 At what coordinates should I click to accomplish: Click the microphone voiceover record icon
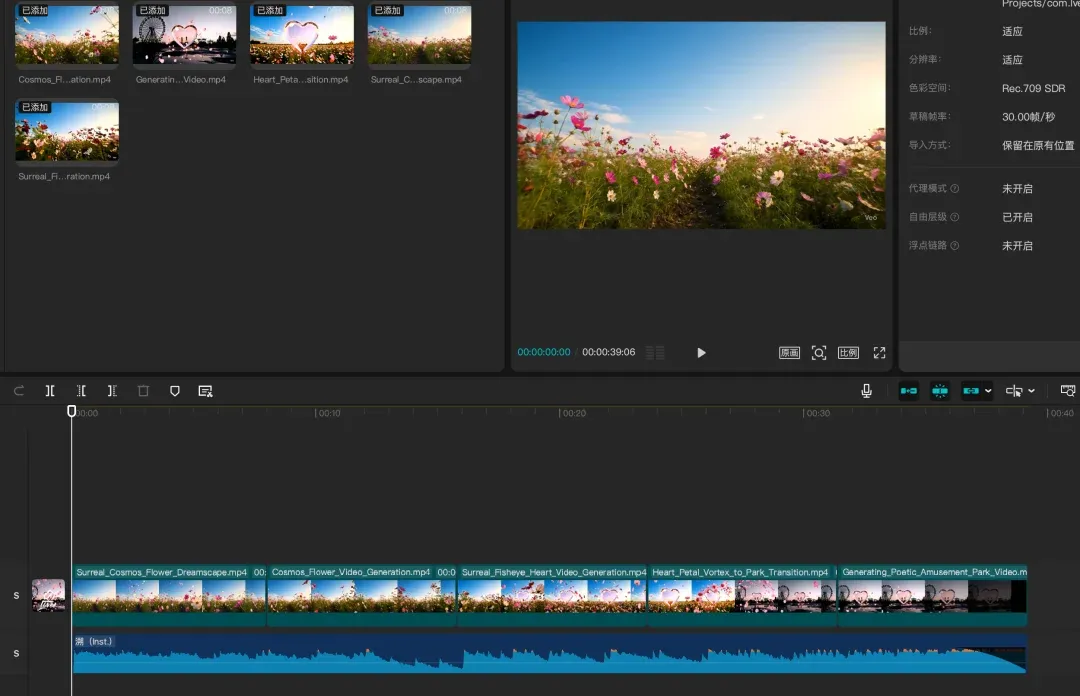867,391
